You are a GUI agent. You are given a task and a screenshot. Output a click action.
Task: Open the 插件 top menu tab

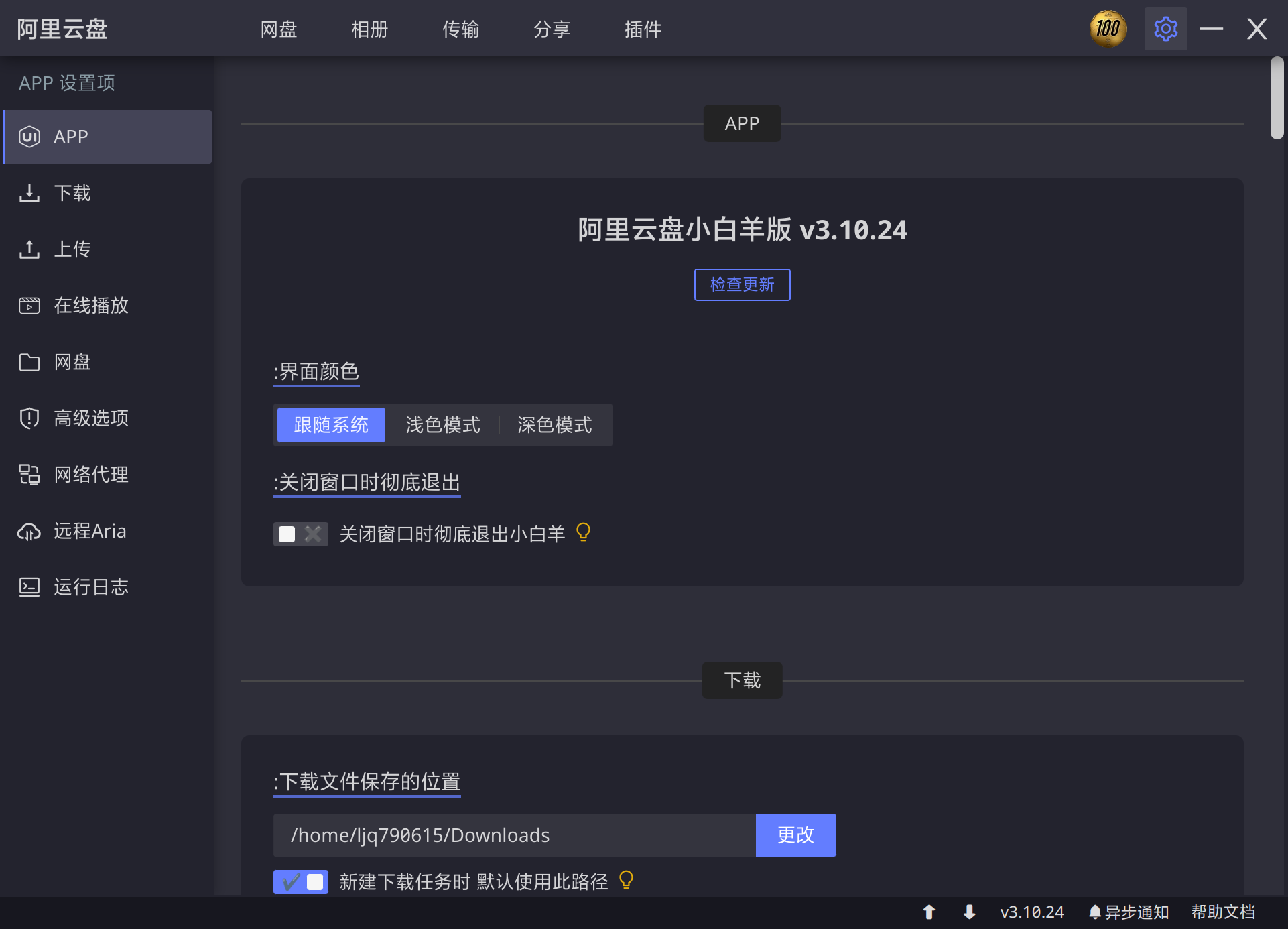pos(643,29)
